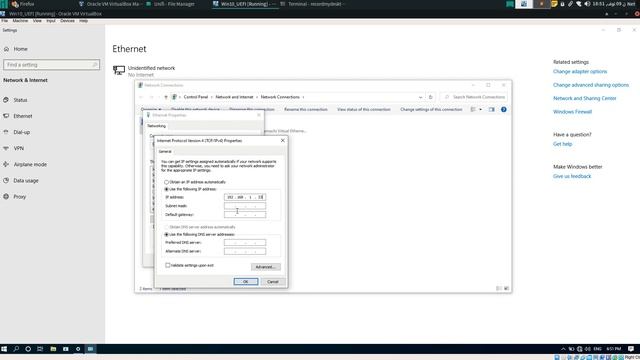Select Obtain an IP address automatically
Viewport: 640px width, 360px height.
(167, 182)
